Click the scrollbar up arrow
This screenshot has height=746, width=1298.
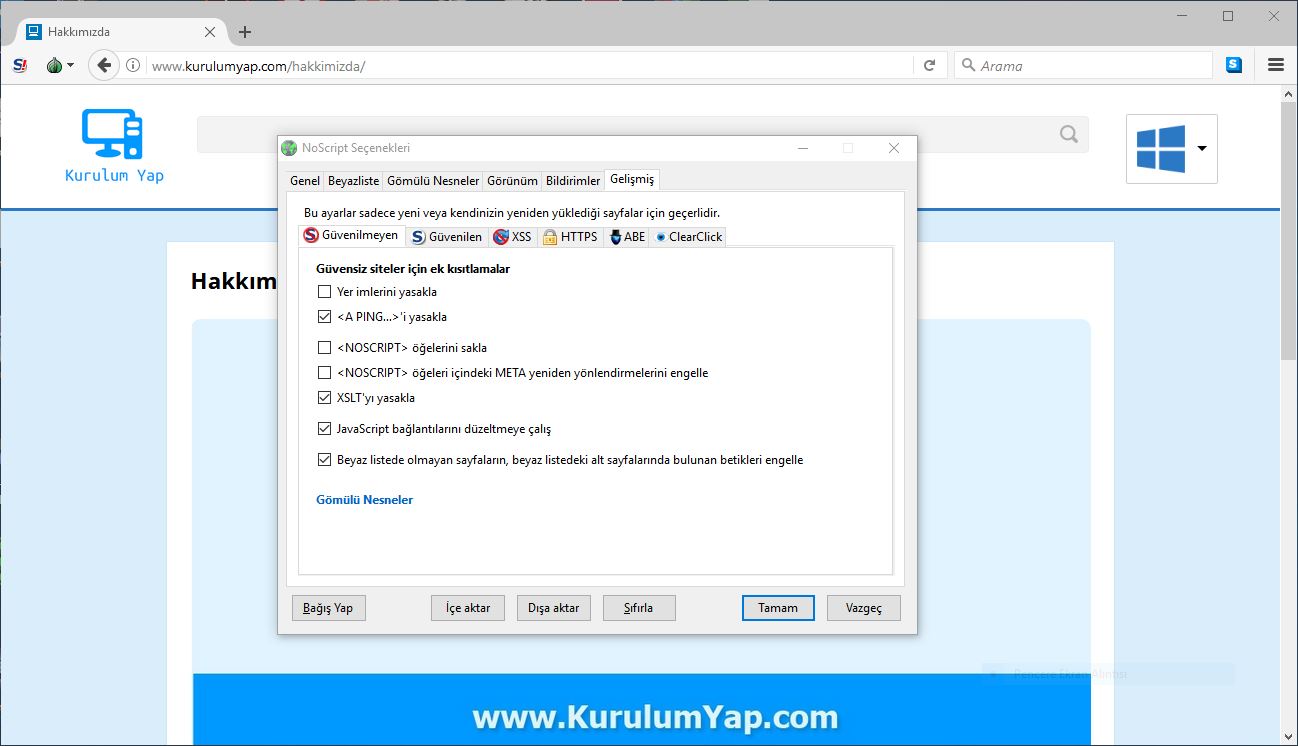tap(1289, 93)
